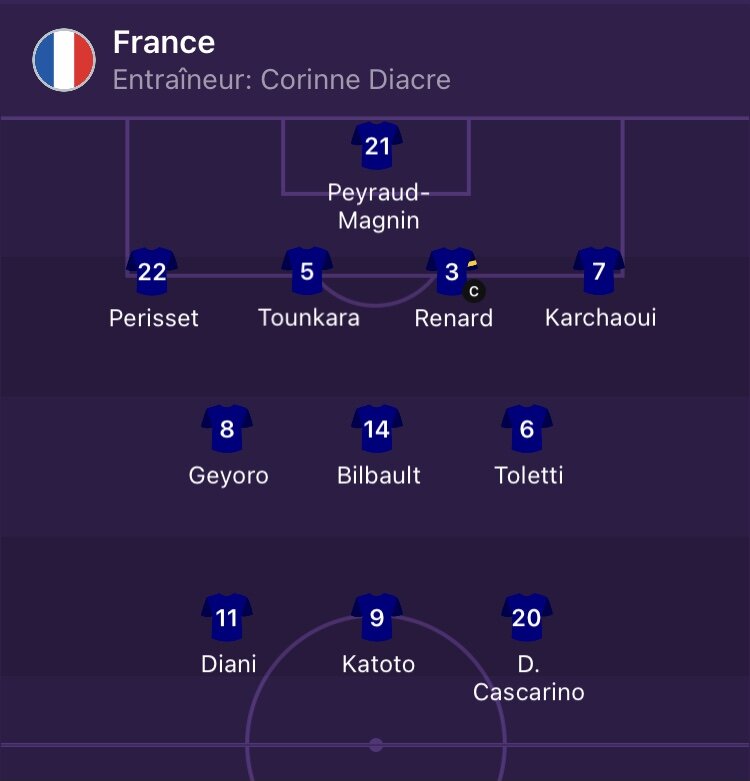
Task: Select Tounkara's number 5 jersey
Action: pyautogui.click(x=307, y=272)
